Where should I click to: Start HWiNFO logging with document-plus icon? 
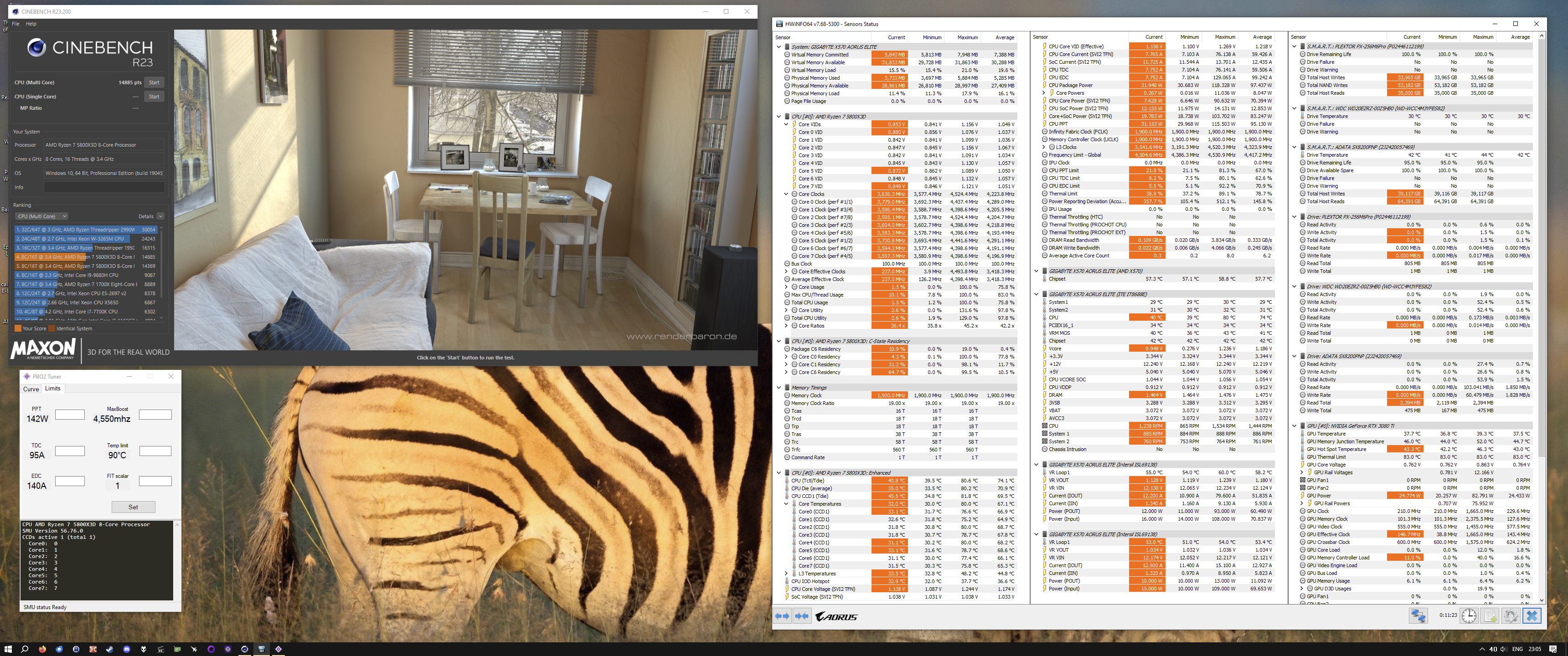[x=1490, y=616]
